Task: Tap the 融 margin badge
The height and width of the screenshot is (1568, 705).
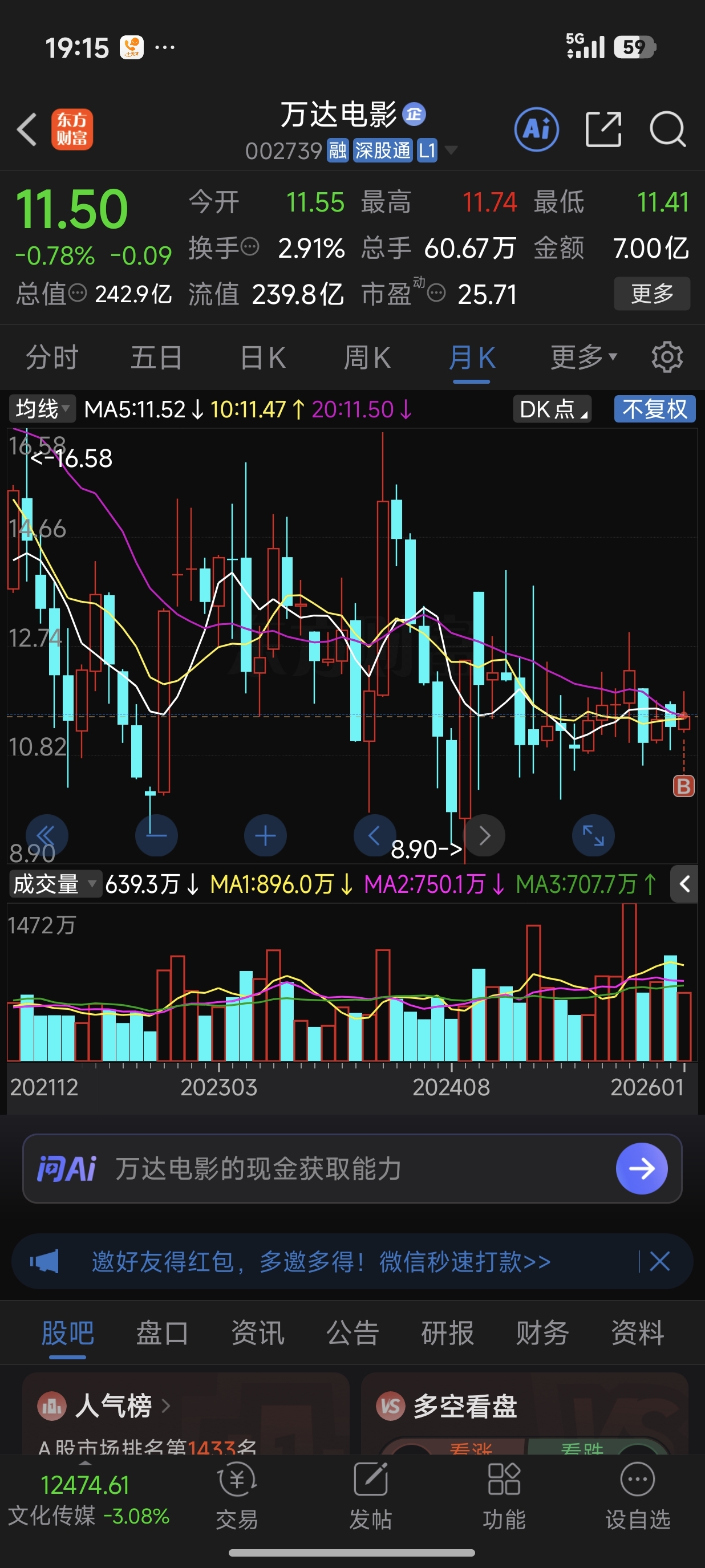Action: click(x=338, y=150)
